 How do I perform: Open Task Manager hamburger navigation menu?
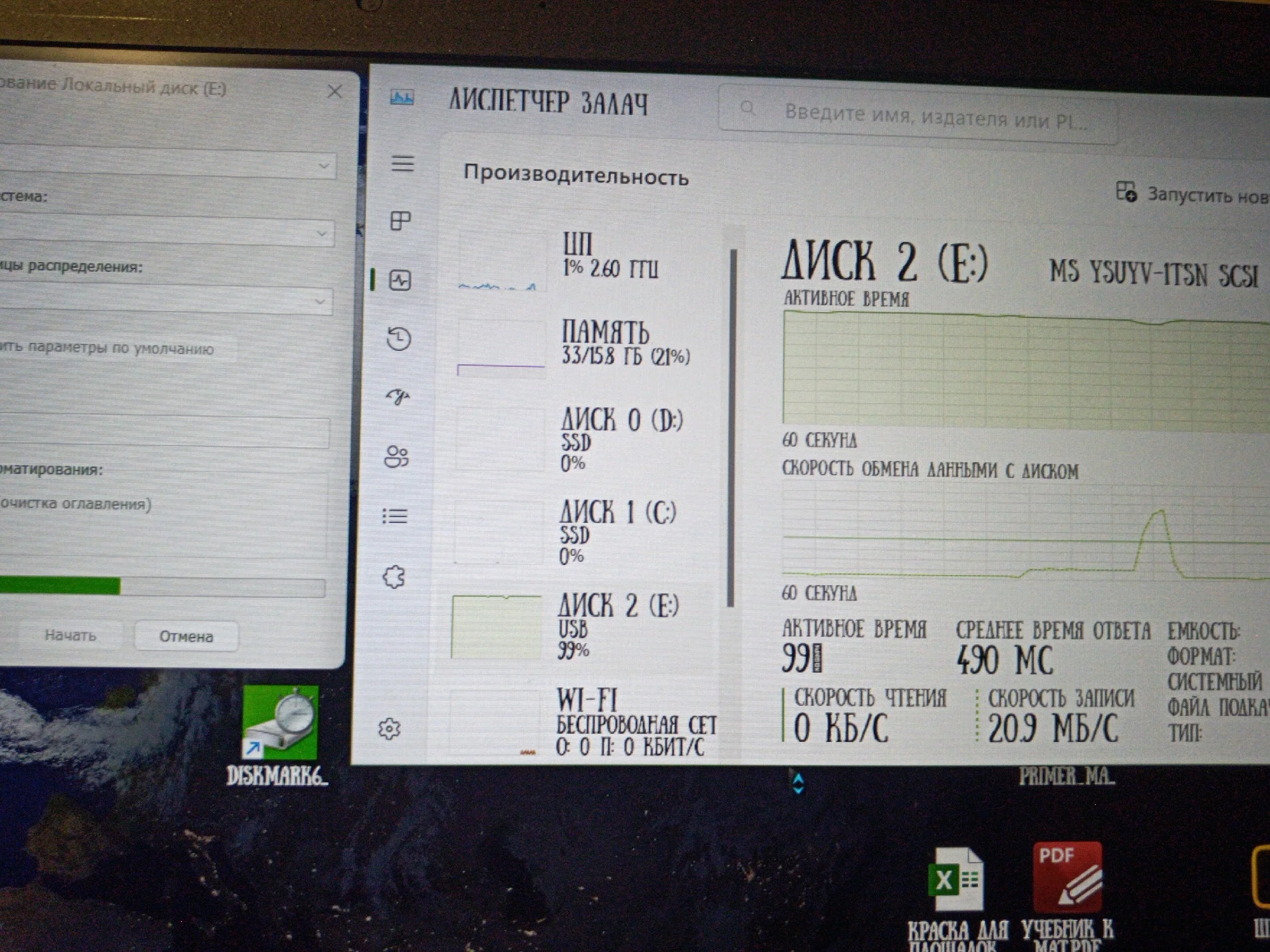pyautogui.click(x=402, y=164)
